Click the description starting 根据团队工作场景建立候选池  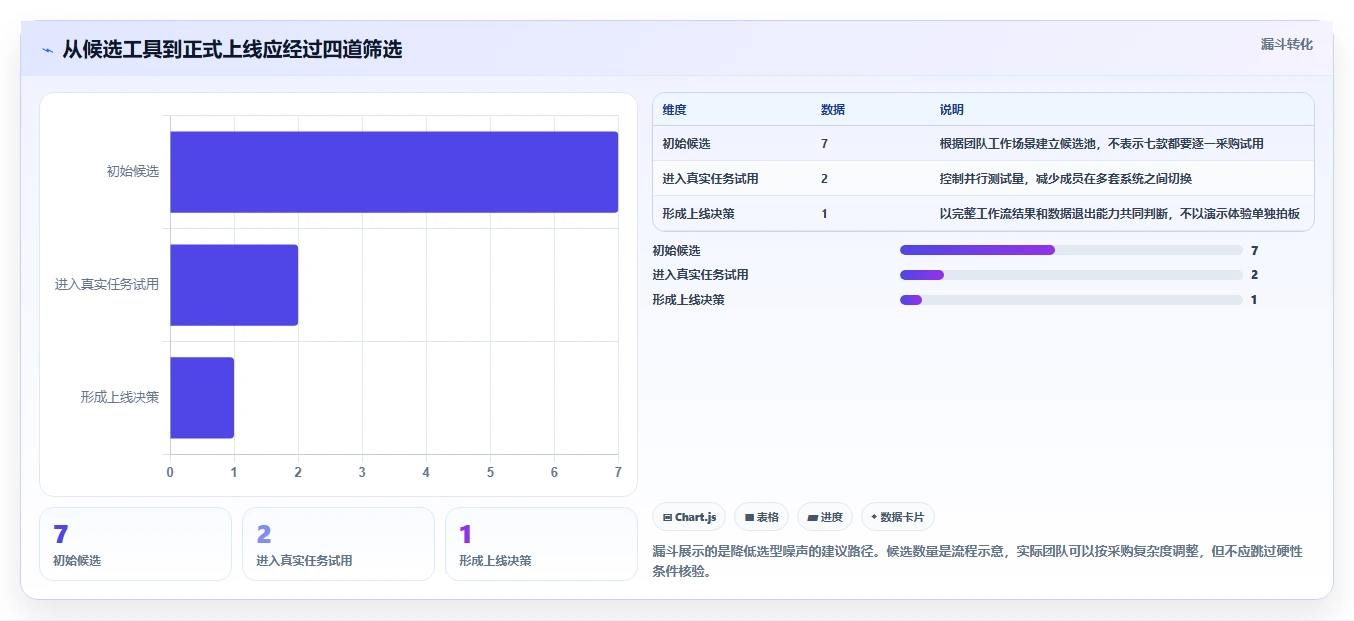click(1101, 144)
